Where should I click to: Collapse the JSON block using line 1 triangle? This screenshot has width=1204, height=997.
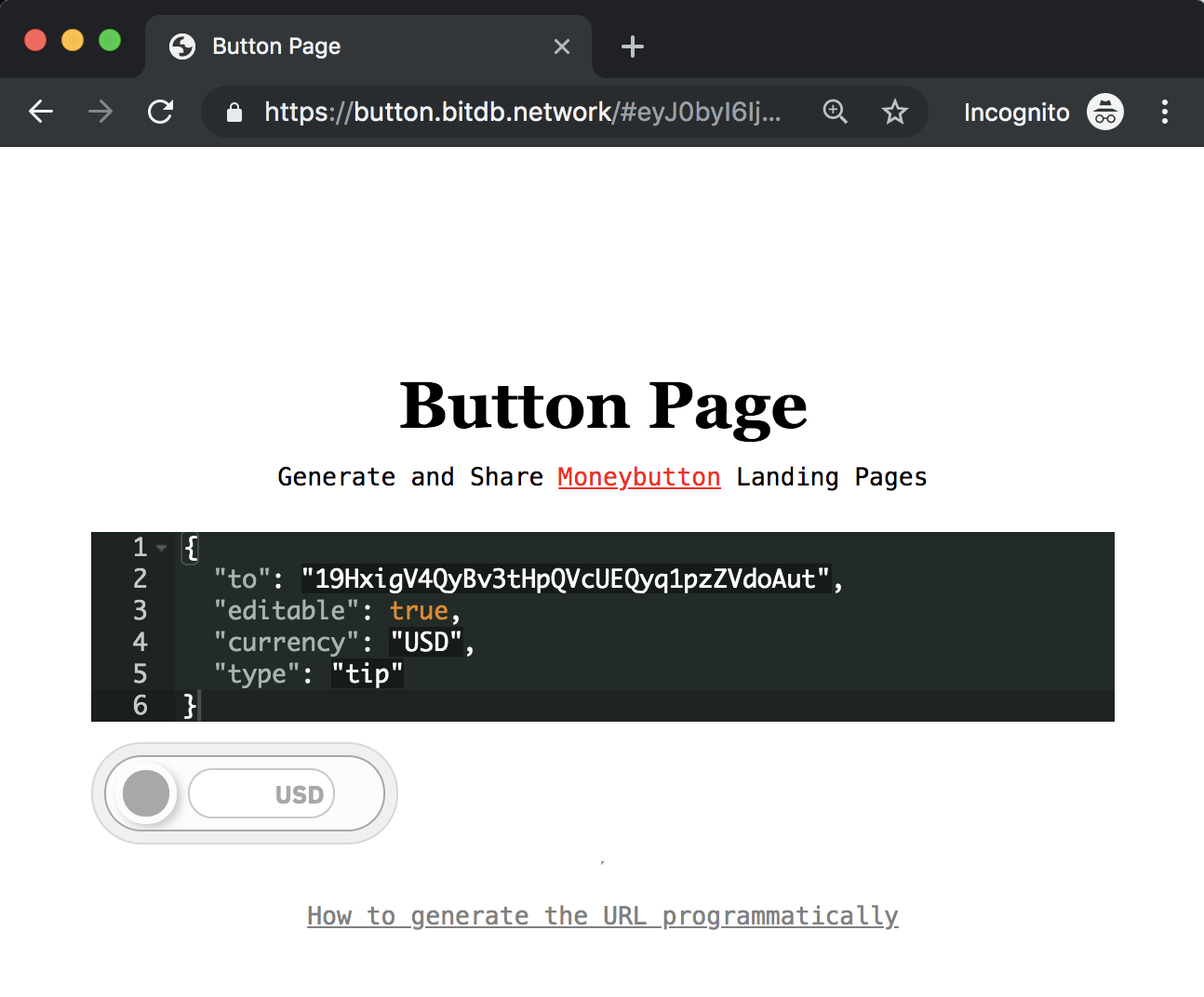[x=162, y=548]
